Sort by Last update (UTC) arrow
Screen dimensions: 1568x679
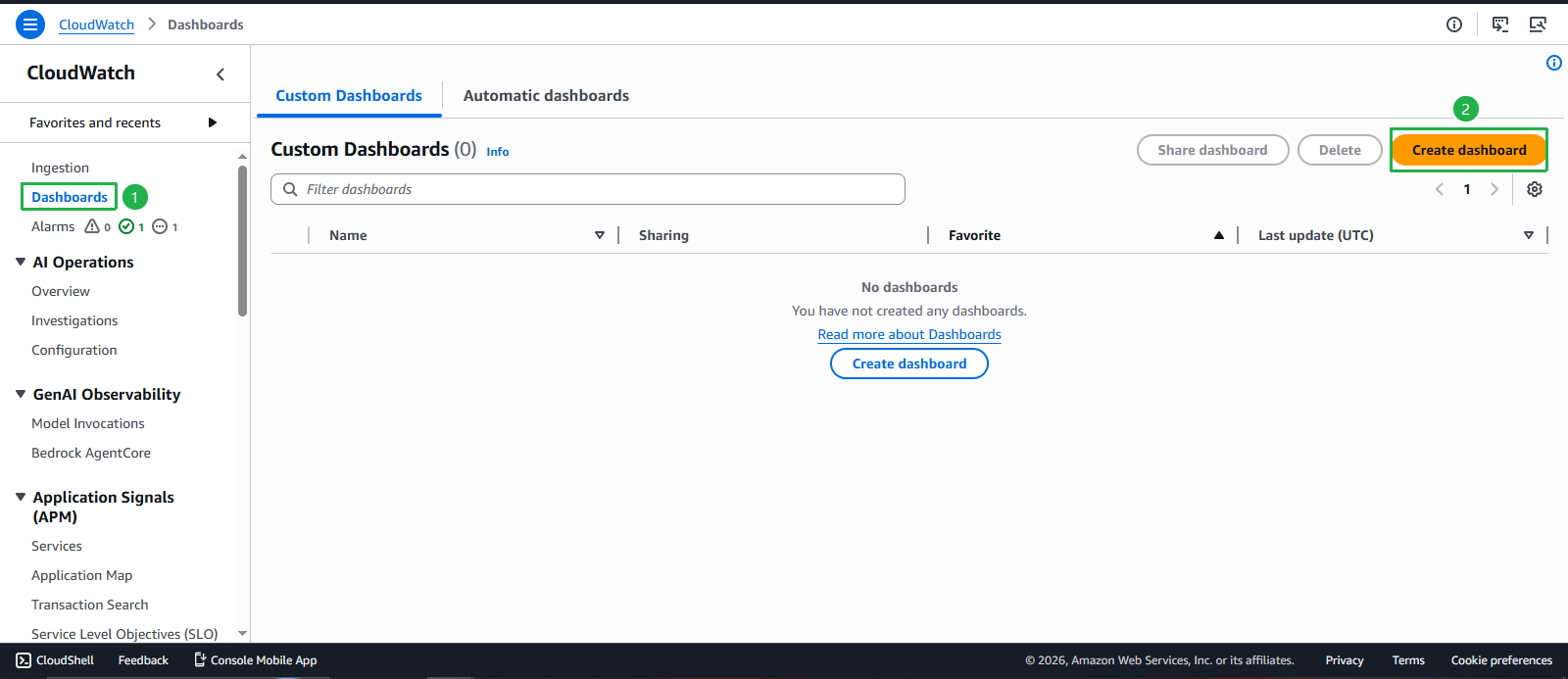click(x=1529, y=235)
